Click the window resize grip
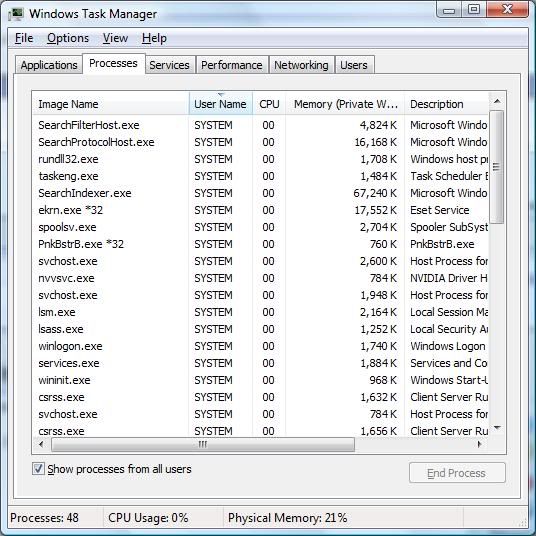This screenshot has width=536, height=536. click(x=523, y=522)
